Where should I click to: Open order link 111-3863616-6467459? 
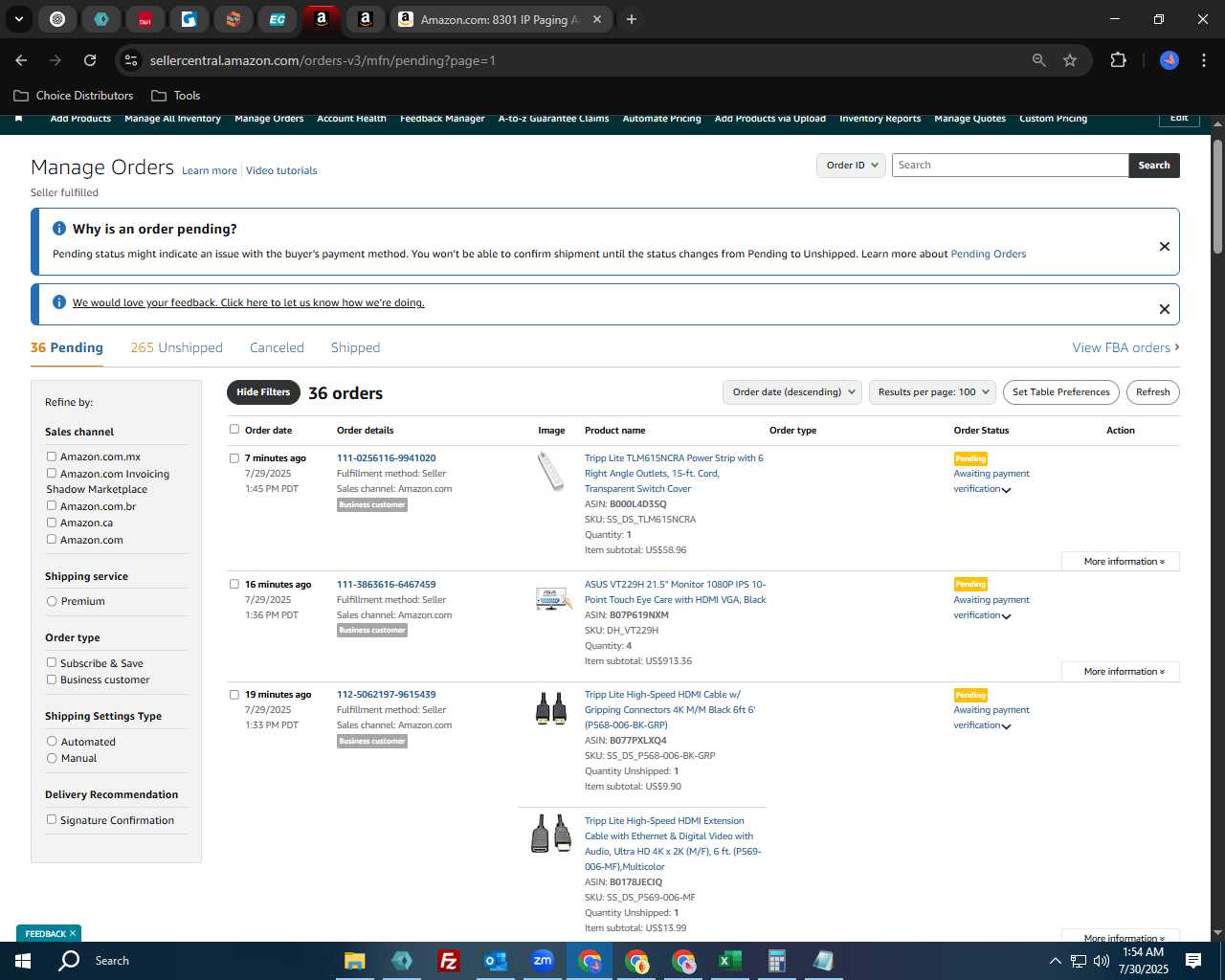(386, 584)
